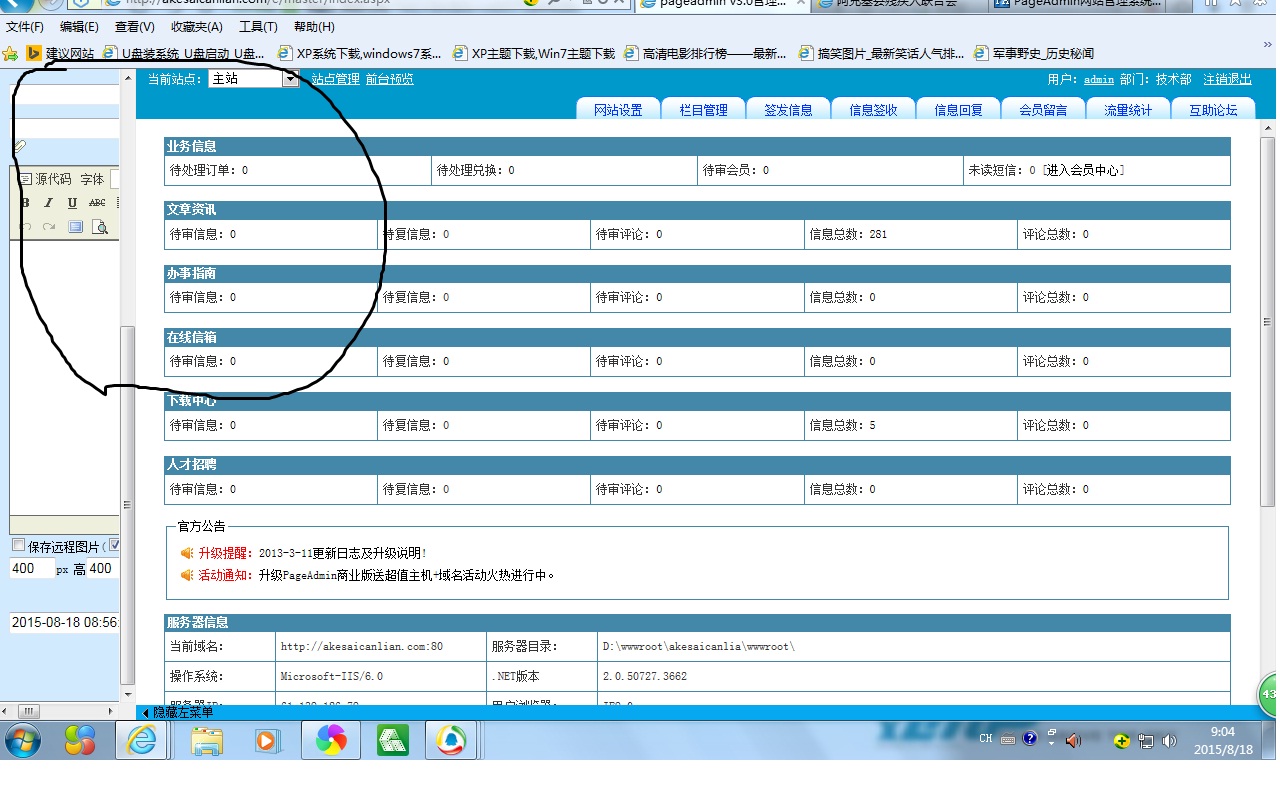
Task: Apply underline formatting in the editor
Action: point(72,203)
